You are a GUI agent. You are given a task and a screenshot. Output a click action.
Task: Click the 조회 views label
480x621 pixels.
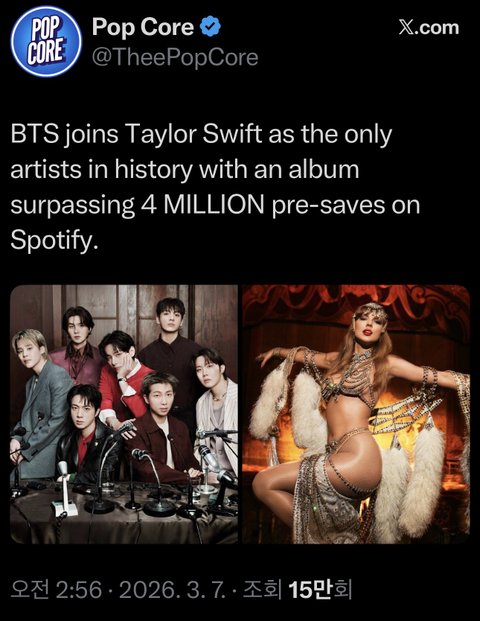262,589
